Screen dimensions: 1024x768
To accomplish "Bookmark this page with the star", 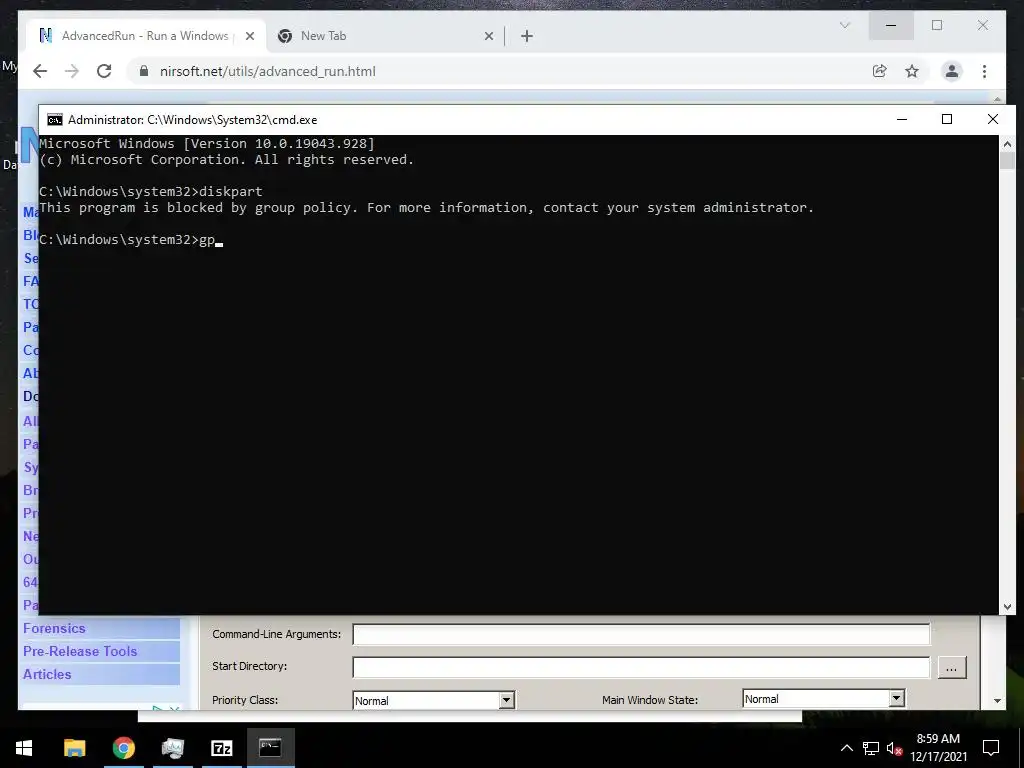I will [x=912, y=71].
